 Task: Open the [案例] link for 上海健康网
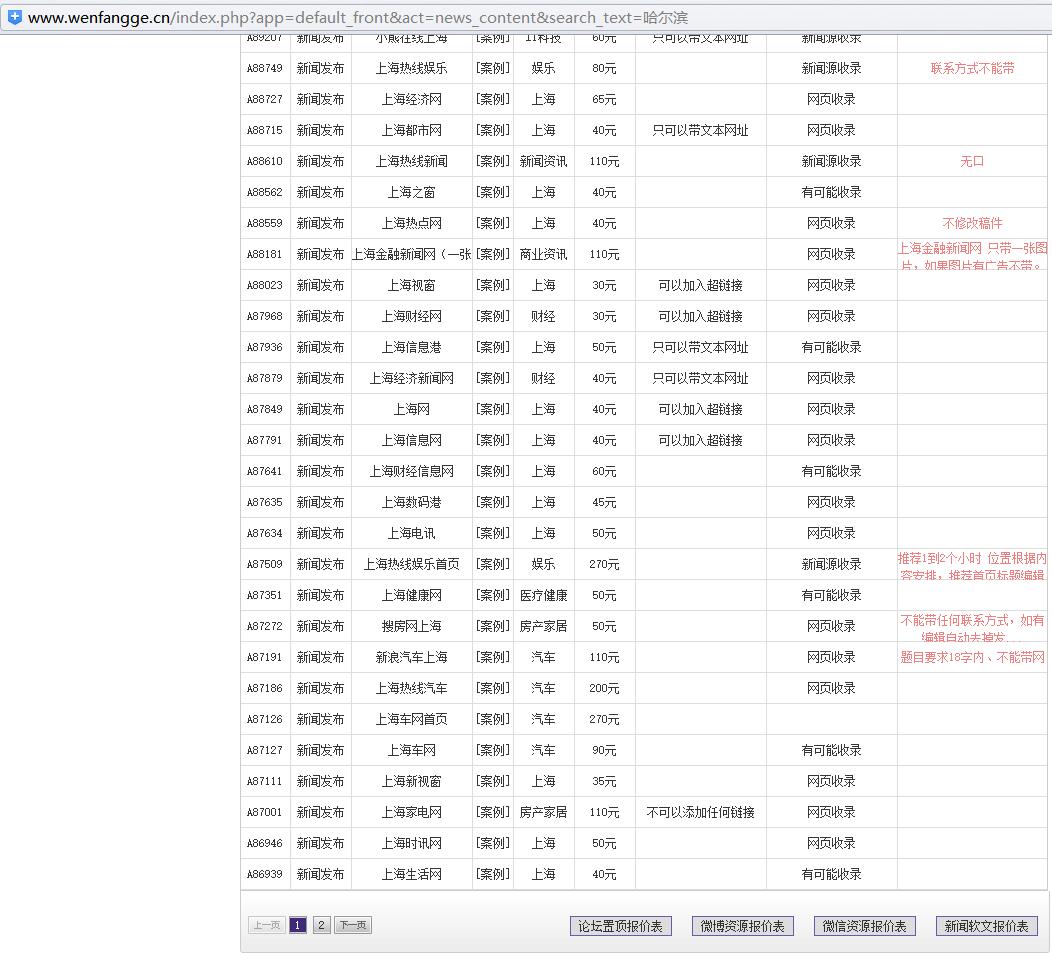492,595
